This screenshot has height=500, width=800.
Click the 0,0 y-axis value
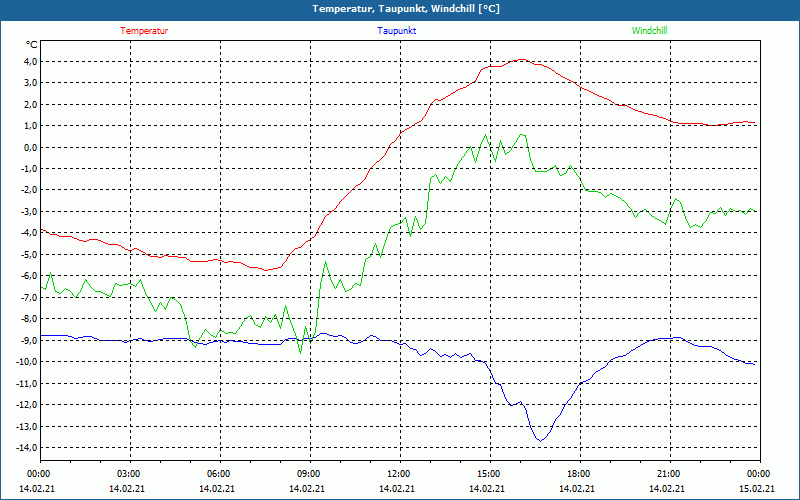coord(30,147)
